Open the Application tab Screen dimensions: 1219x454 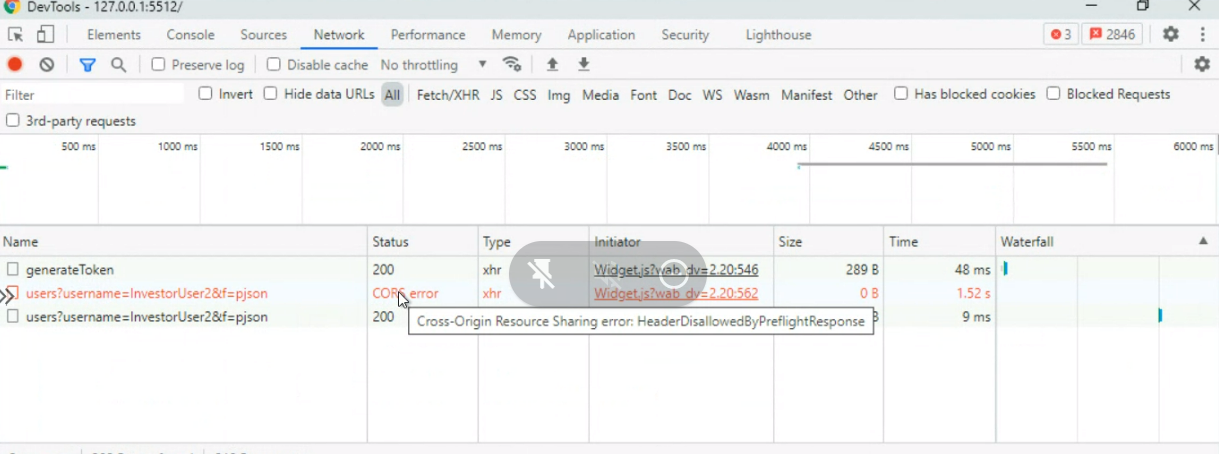click(x=601, y=35)
